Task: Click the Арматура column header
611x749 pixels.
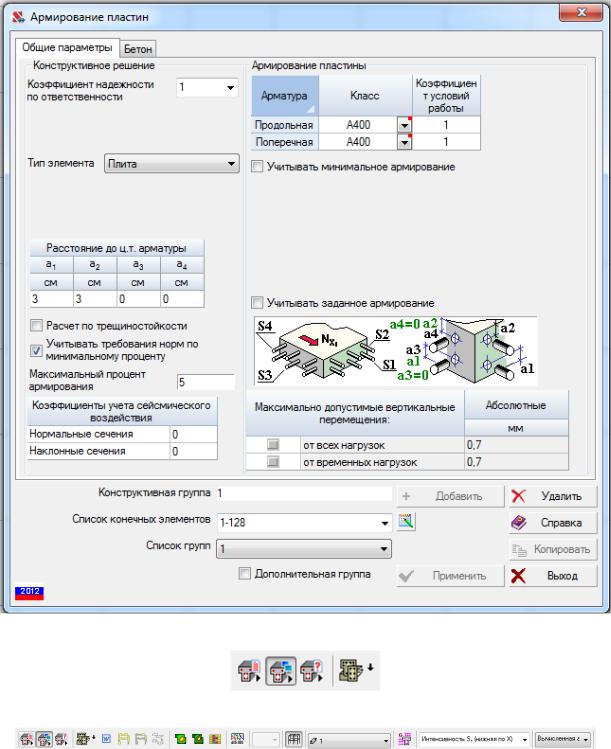Action: [x=285, y=96]
